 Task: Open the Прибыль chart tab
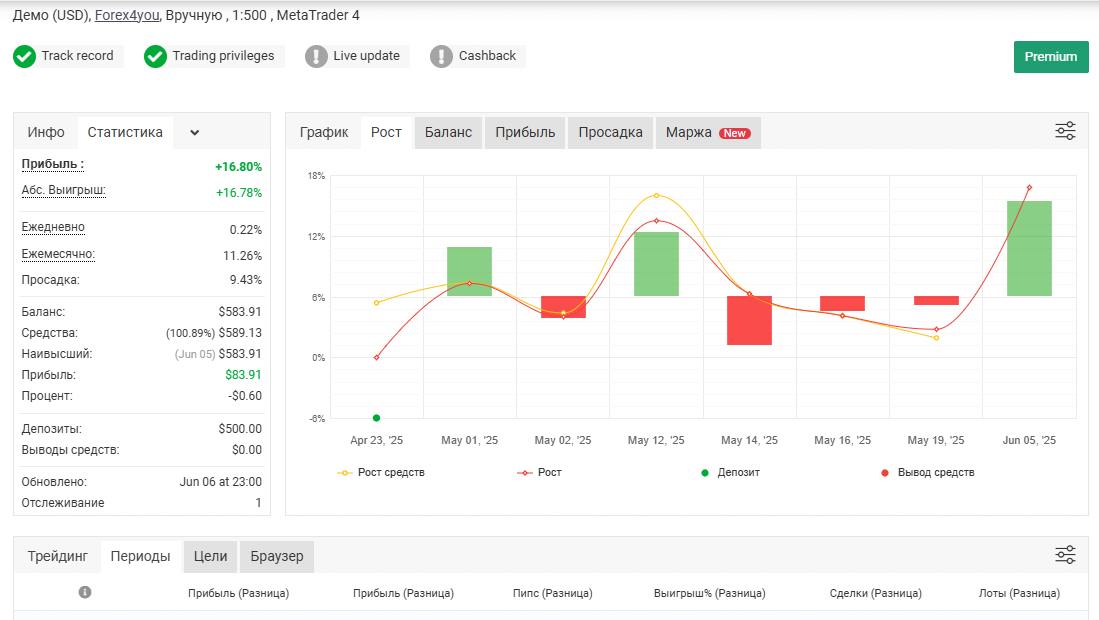(x=525, y=132)
